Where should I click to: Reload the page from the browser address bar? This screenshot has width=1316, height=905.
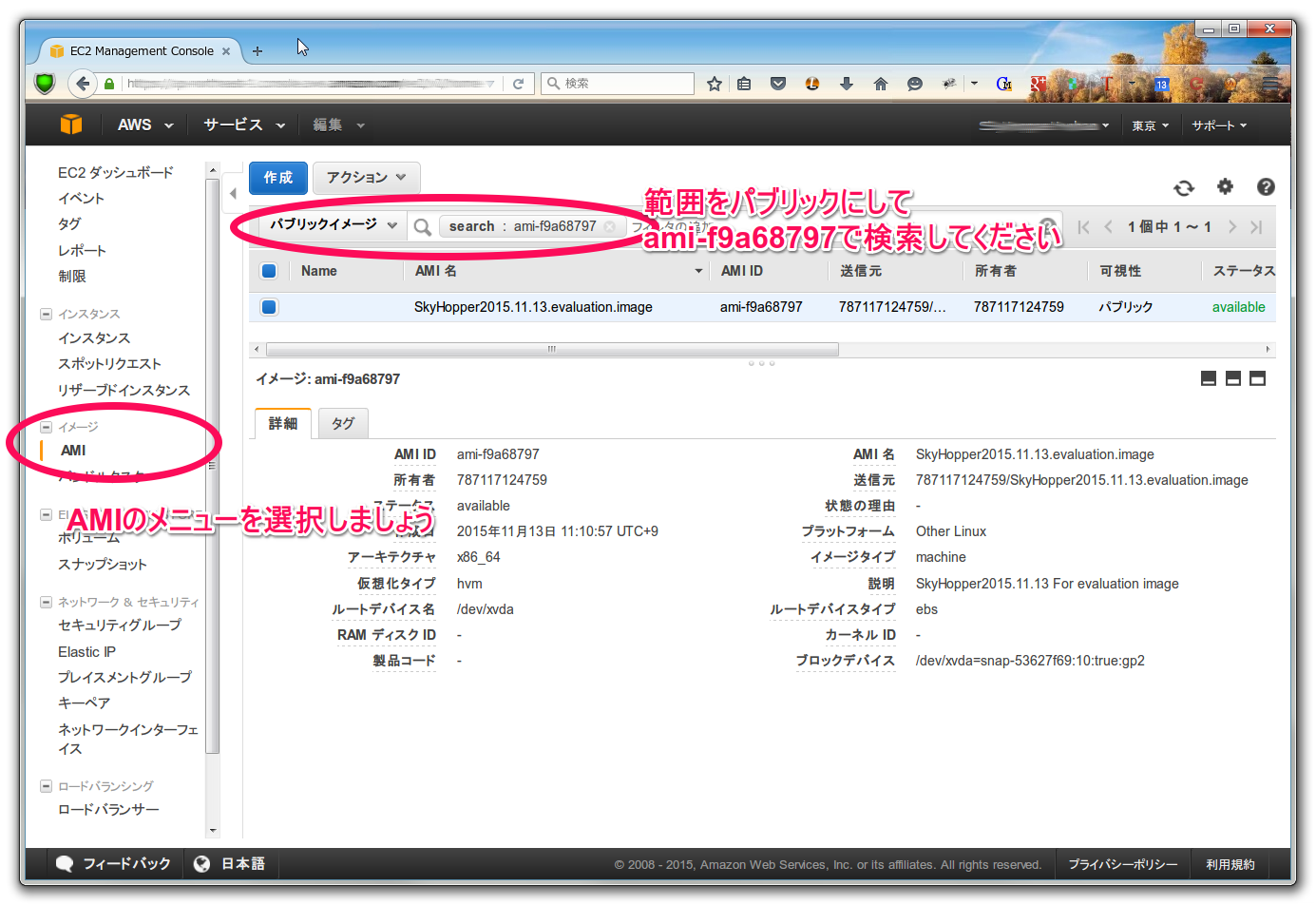pyautogui.click(x=518, y=84)
